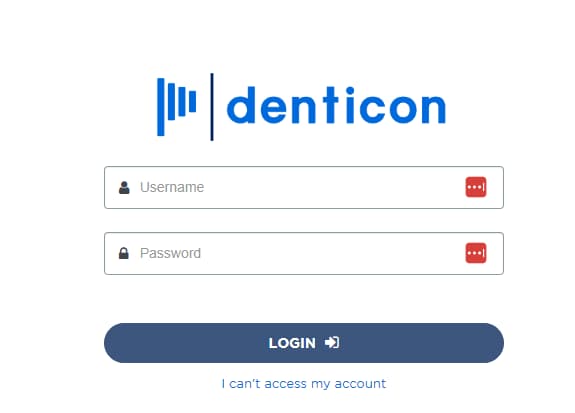Select the word "account" in the recovery link
Viewport: 575px width, 413px height.
coord(360,384)
